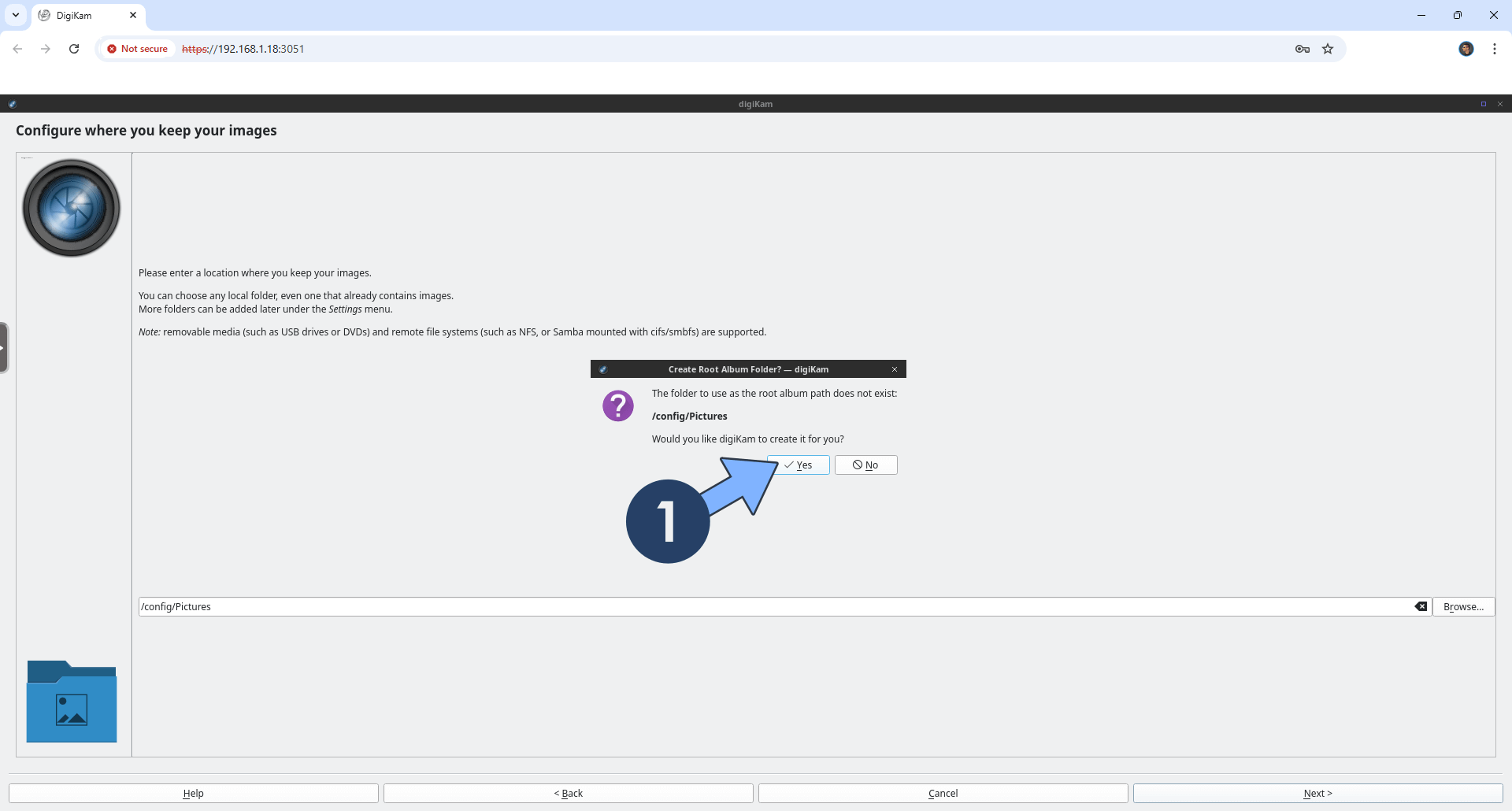This screenshot has width=1512, height=811.
Task: Click the digiKam window title bar icon
Action: [12, 104]
